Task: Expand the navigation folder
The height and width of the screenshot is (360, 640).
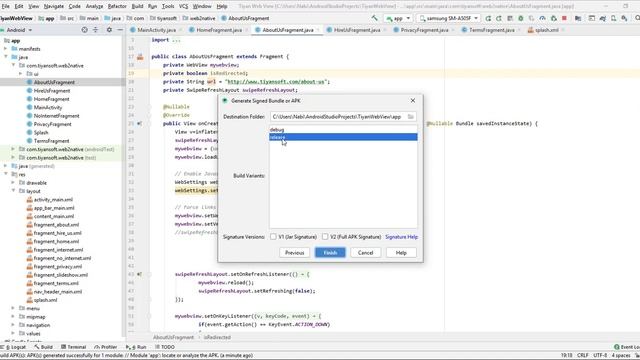Action: pyautogui.click(x=13, y=325)
